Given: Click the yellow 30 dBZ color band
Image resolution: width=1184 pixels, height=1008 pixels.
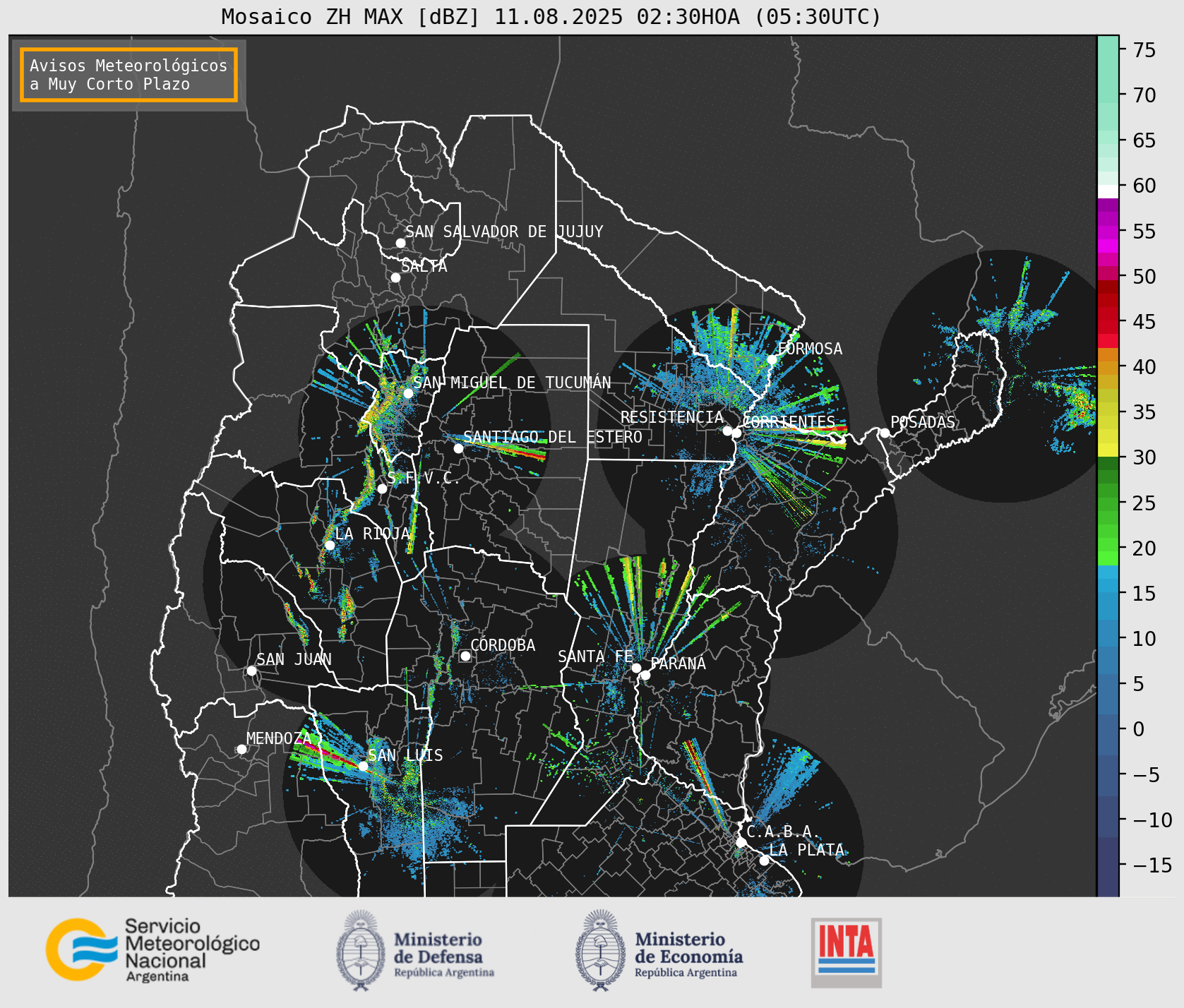Looking at the screenshot, I should pyautogui.click(x=1108, y=450).
